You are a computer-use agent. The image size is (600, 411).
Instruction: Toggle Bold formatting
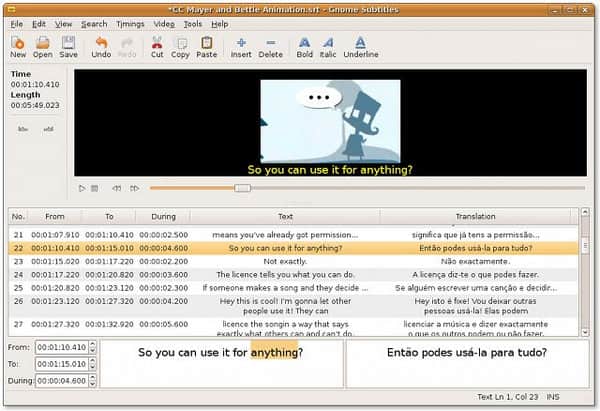click(x=305, y=47)
